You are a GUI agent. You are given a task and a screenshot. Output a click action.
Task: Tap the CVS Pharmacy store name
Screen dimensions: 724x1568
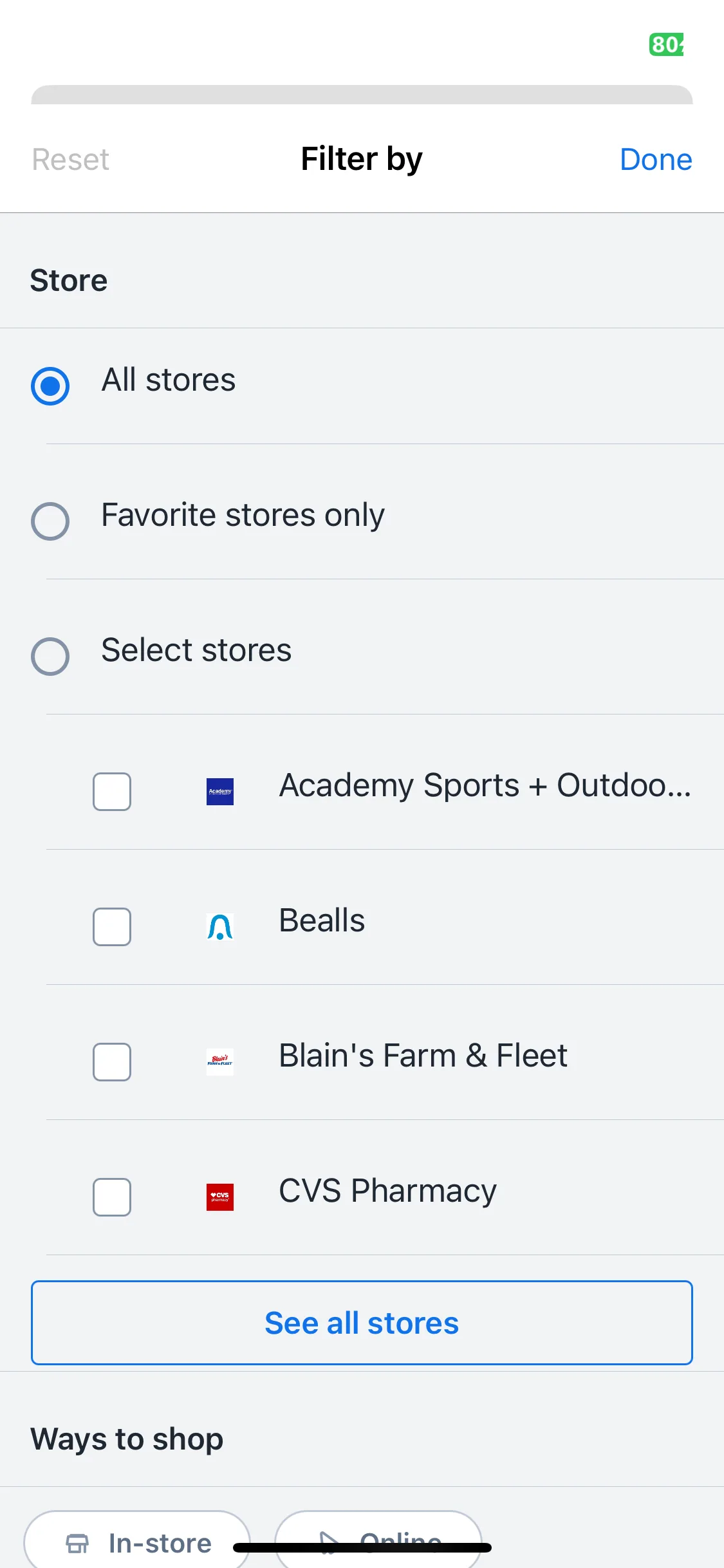[x=387, y=1191]
